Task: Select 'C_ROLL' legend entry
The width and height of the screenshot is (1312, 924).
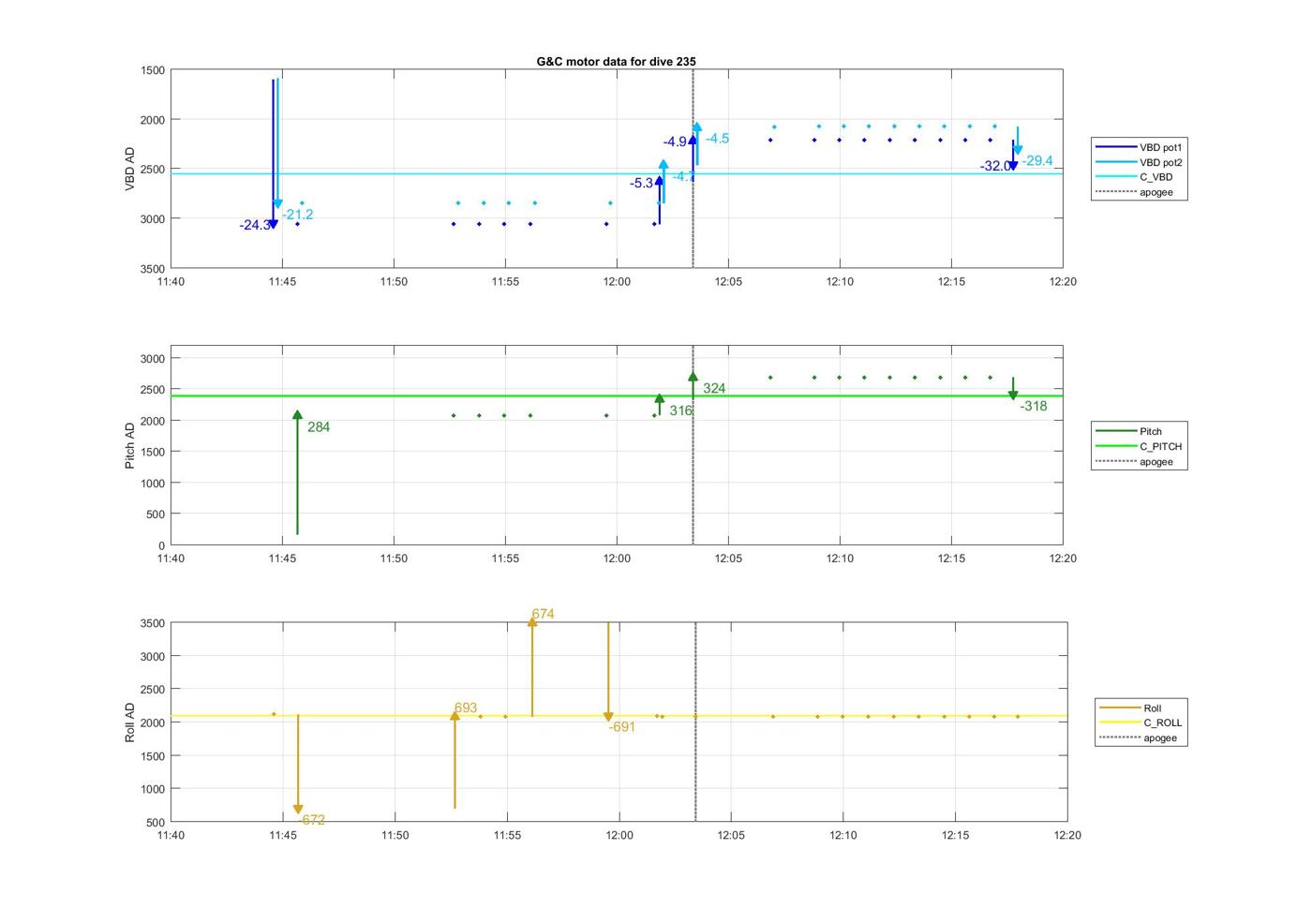Action: [x=1141, y=723]
